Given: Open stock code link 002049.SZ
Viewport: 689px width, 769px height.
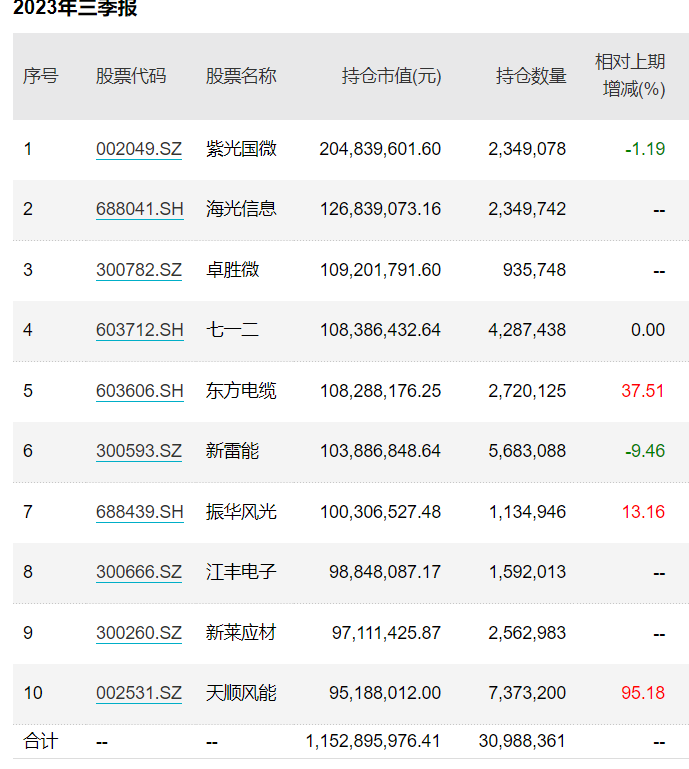Looking at the screenshot, I should coord(139,149).
